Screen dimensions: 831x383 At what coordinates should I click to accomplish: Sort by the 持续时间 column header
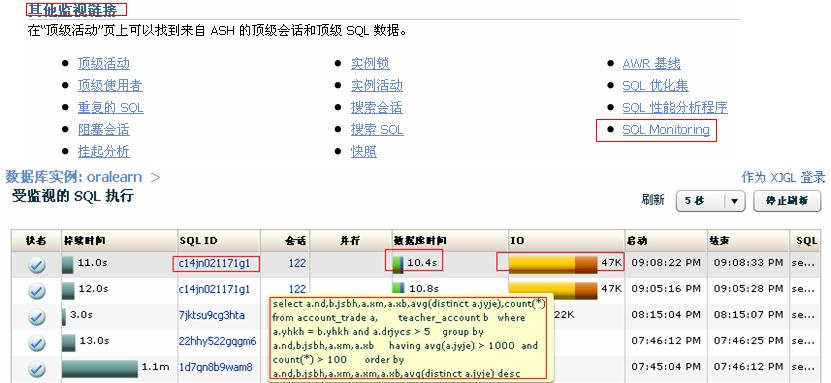pos(84,241)
